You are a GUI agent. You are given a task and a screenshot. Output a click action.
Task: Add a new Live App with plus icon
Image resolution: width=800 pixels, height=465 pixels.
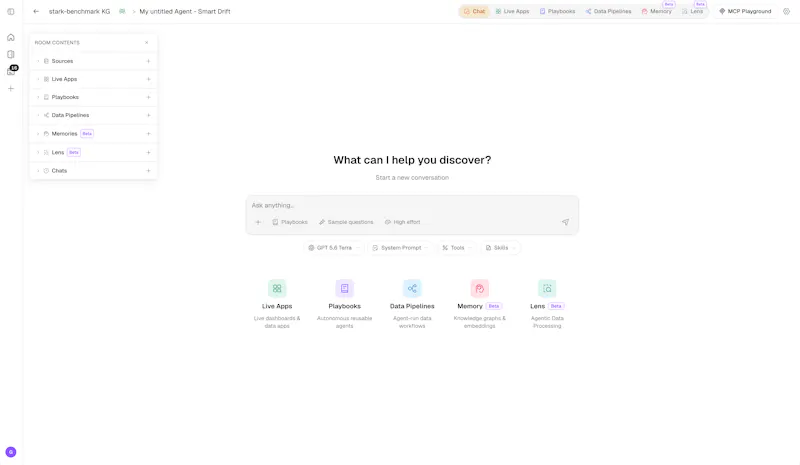tap(148, 79)
